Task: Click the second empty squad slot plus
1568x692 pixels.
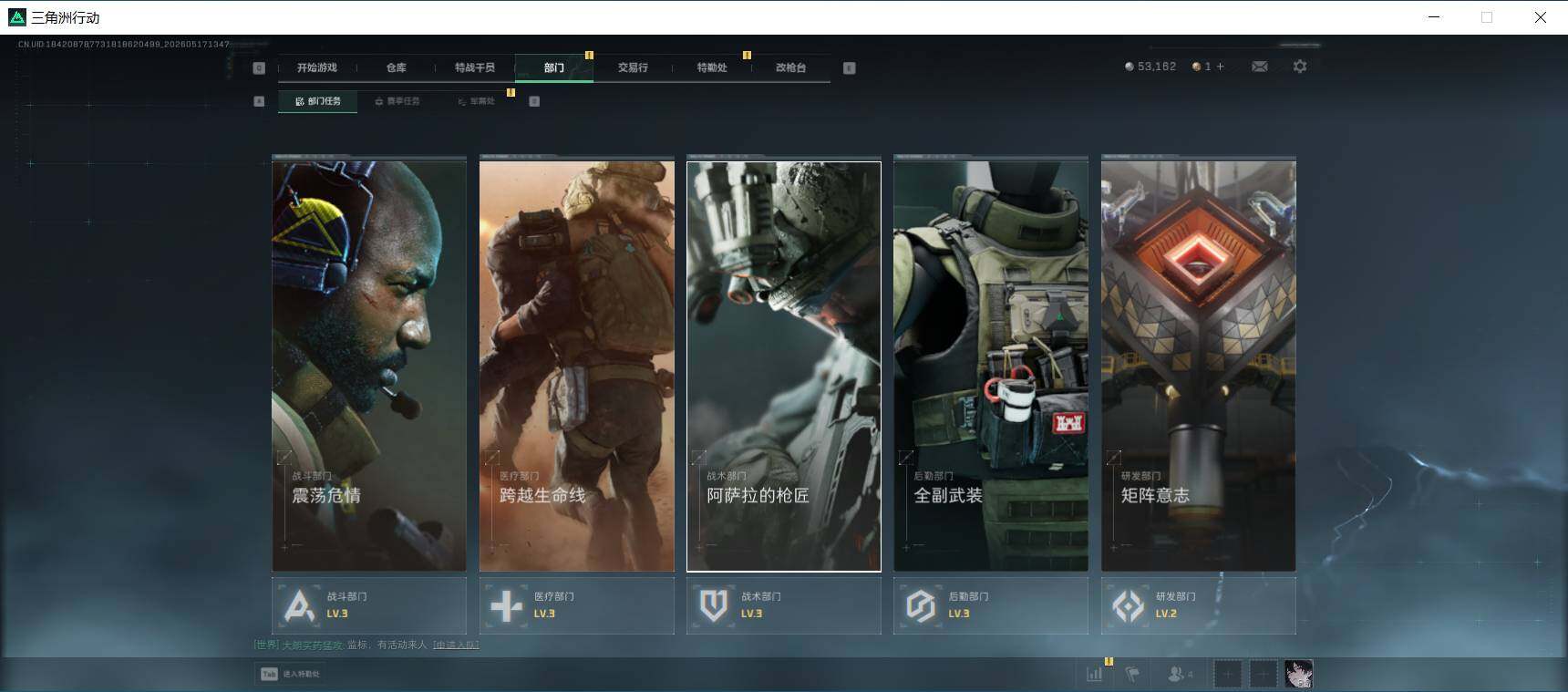Action: click(1263, 674)
